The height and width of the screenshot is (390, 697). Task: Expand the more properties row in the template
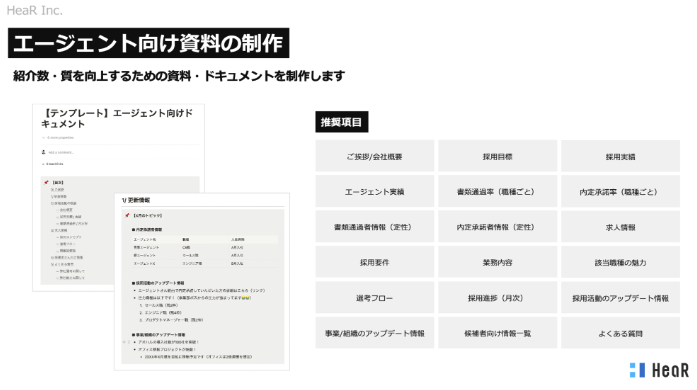click(58, 138)
